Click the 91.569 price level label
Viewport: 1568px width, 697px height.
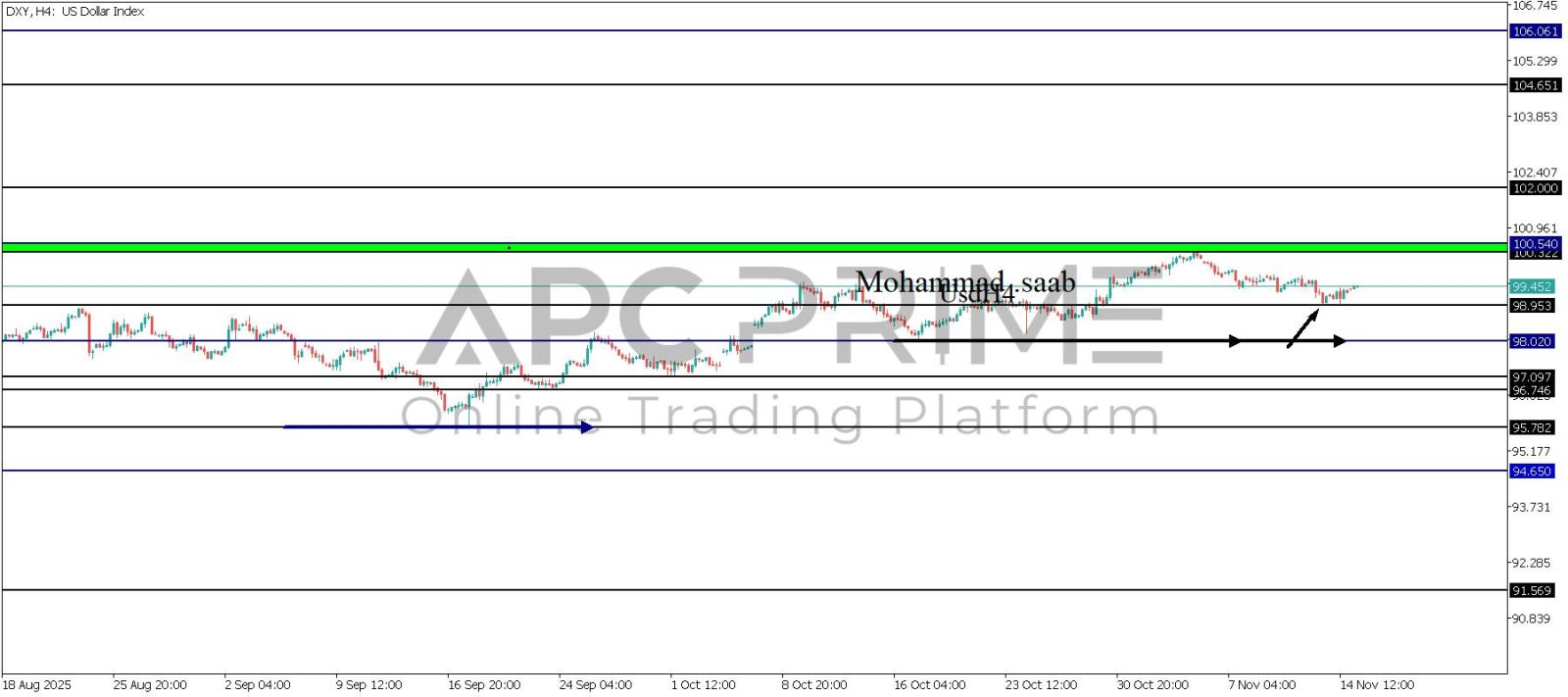click(1531, 590)
